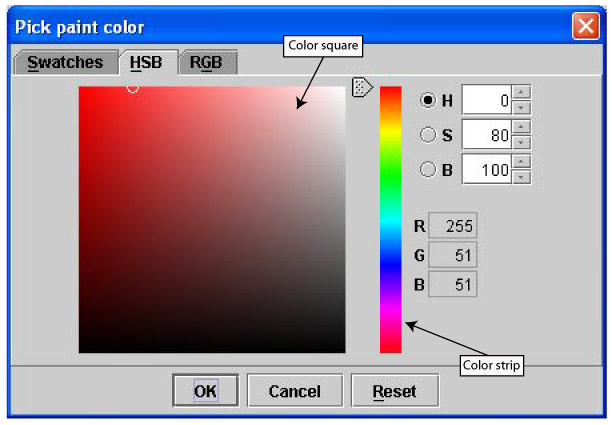
Task: Click the H value input field
Action: tap(487, 100)
